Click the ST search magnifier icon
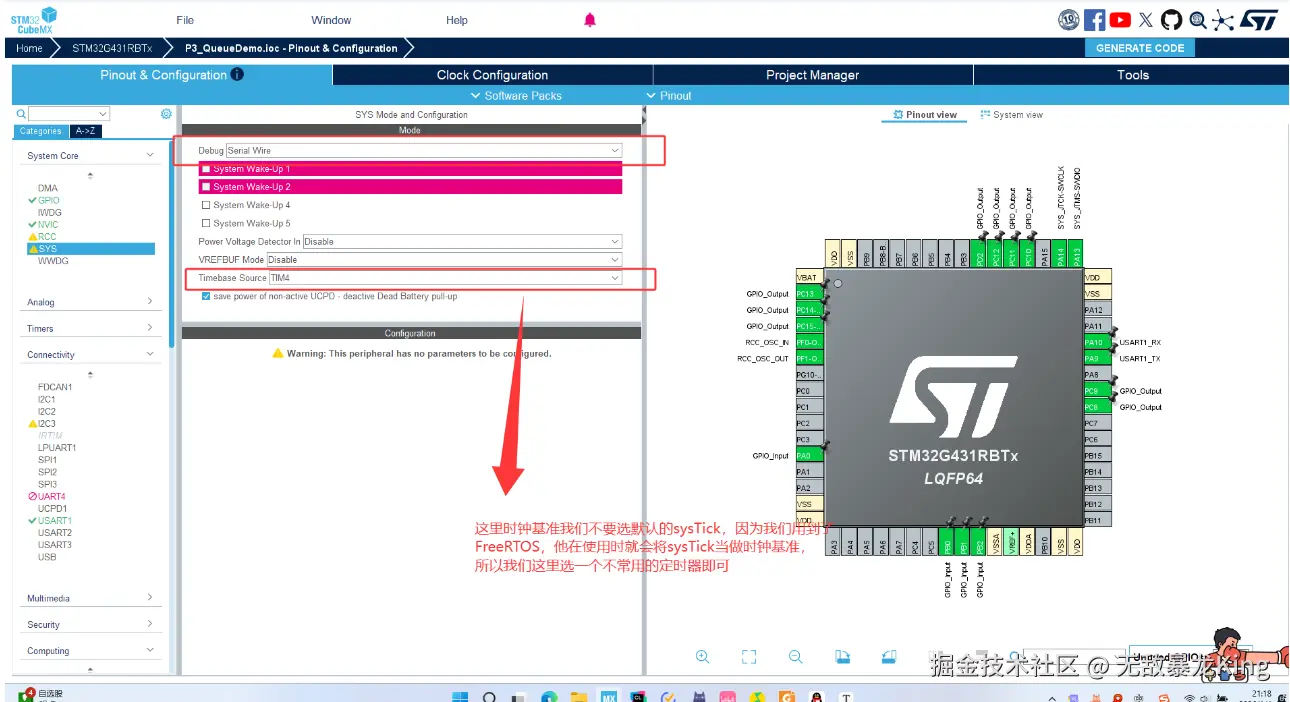This screenshot has height=702, width=1290. (1197, 20)
